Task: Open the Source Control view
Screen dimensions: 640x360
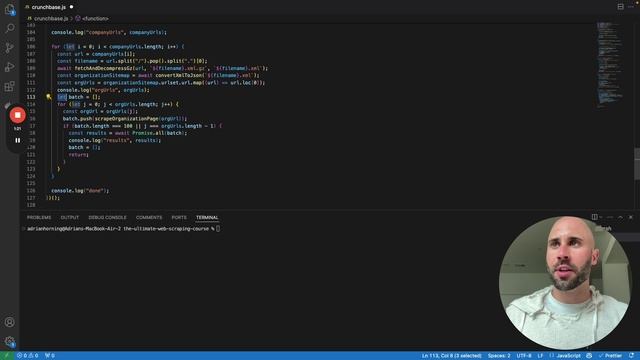Action: pyautogui.click(x=9, y=48)
